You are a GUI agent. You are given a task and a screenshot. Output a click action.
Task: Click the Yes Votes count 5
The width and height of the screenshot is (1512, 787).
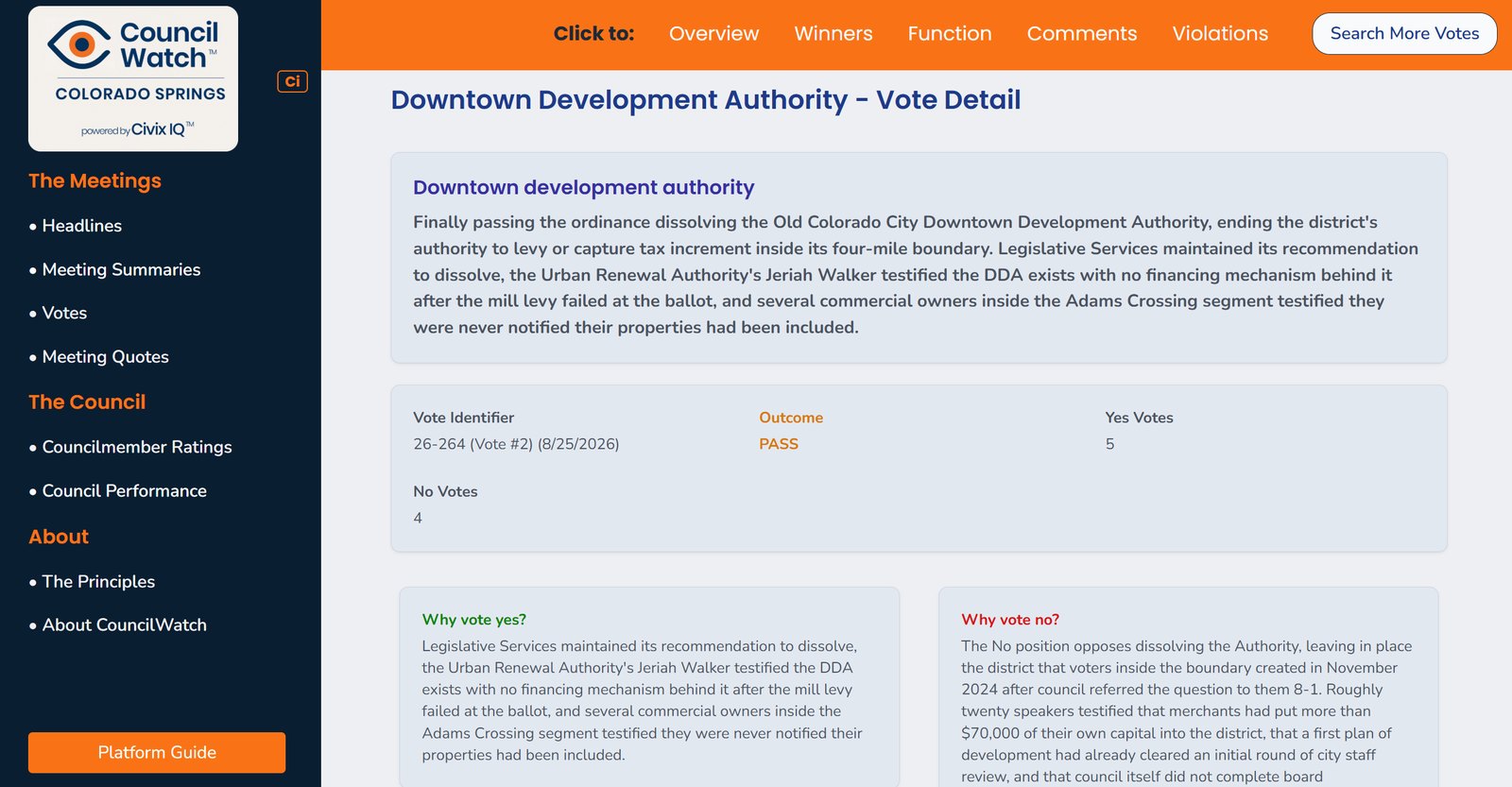coord(1110,444)
